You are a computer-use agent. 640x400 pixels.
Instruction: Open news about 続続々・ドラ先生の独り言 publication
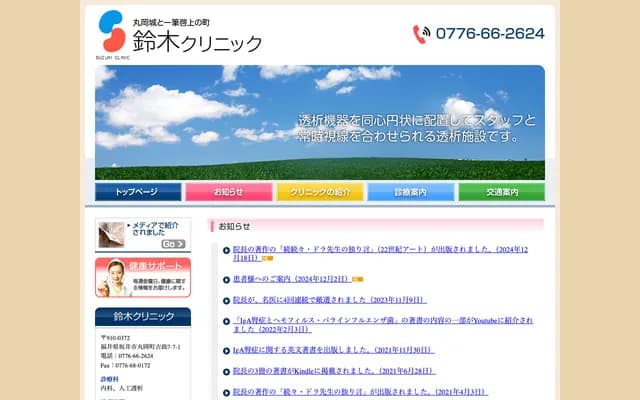380,253
